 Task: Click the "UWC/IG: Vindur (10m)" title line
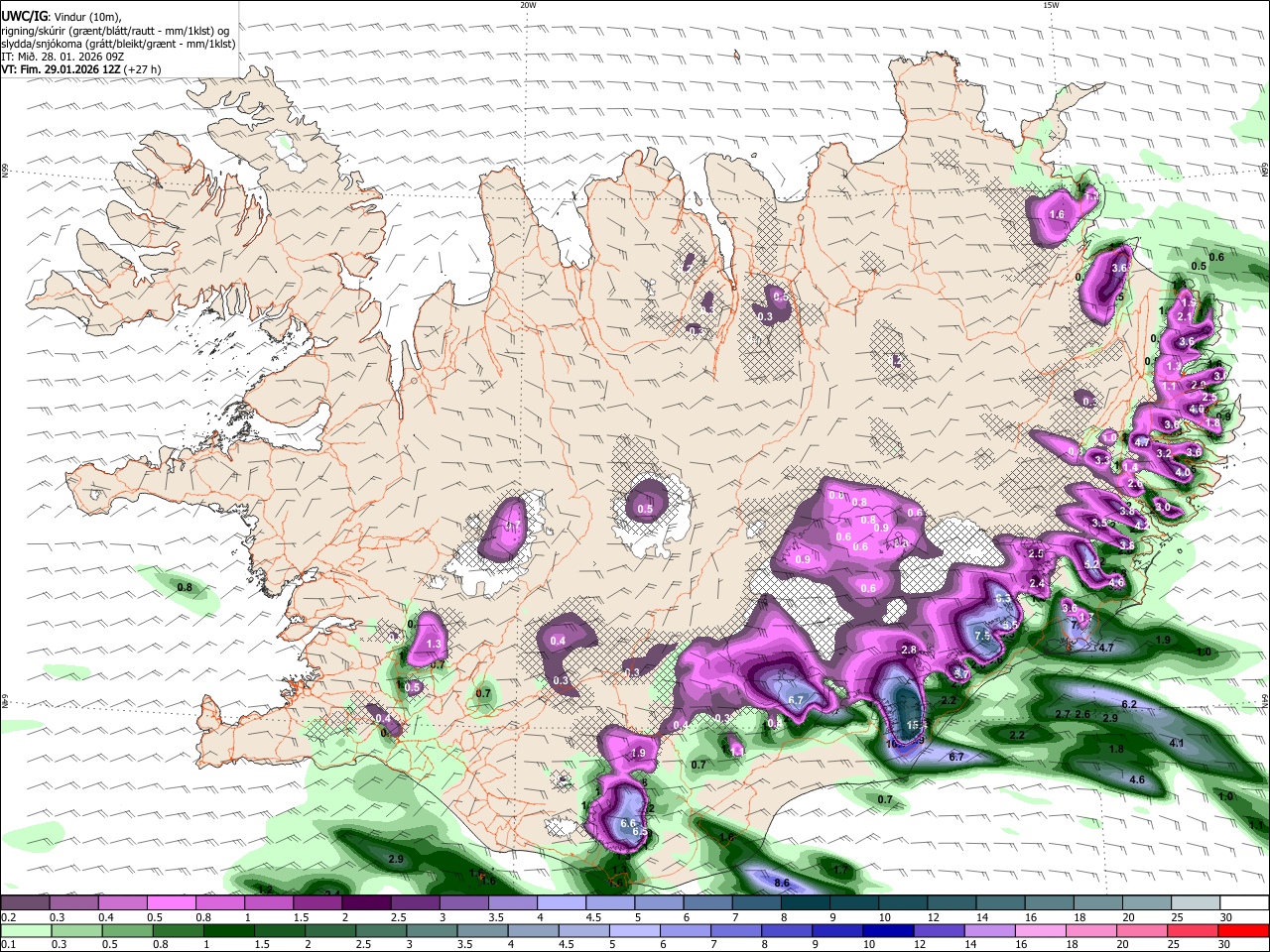(62, 17)
